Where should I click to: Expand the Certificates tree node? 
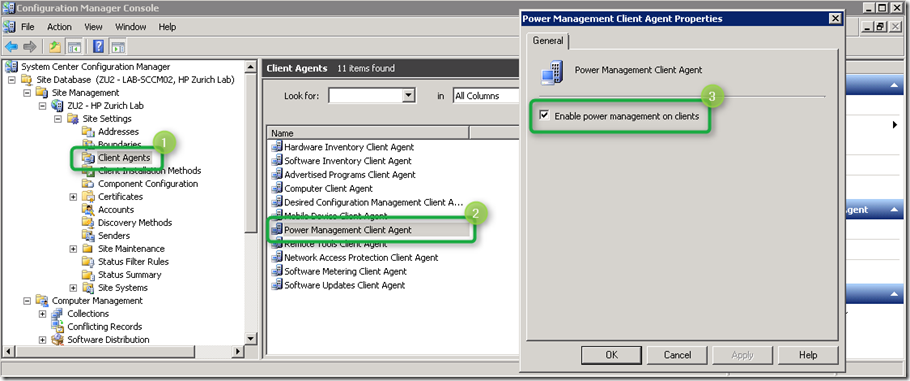click(73, 197)
